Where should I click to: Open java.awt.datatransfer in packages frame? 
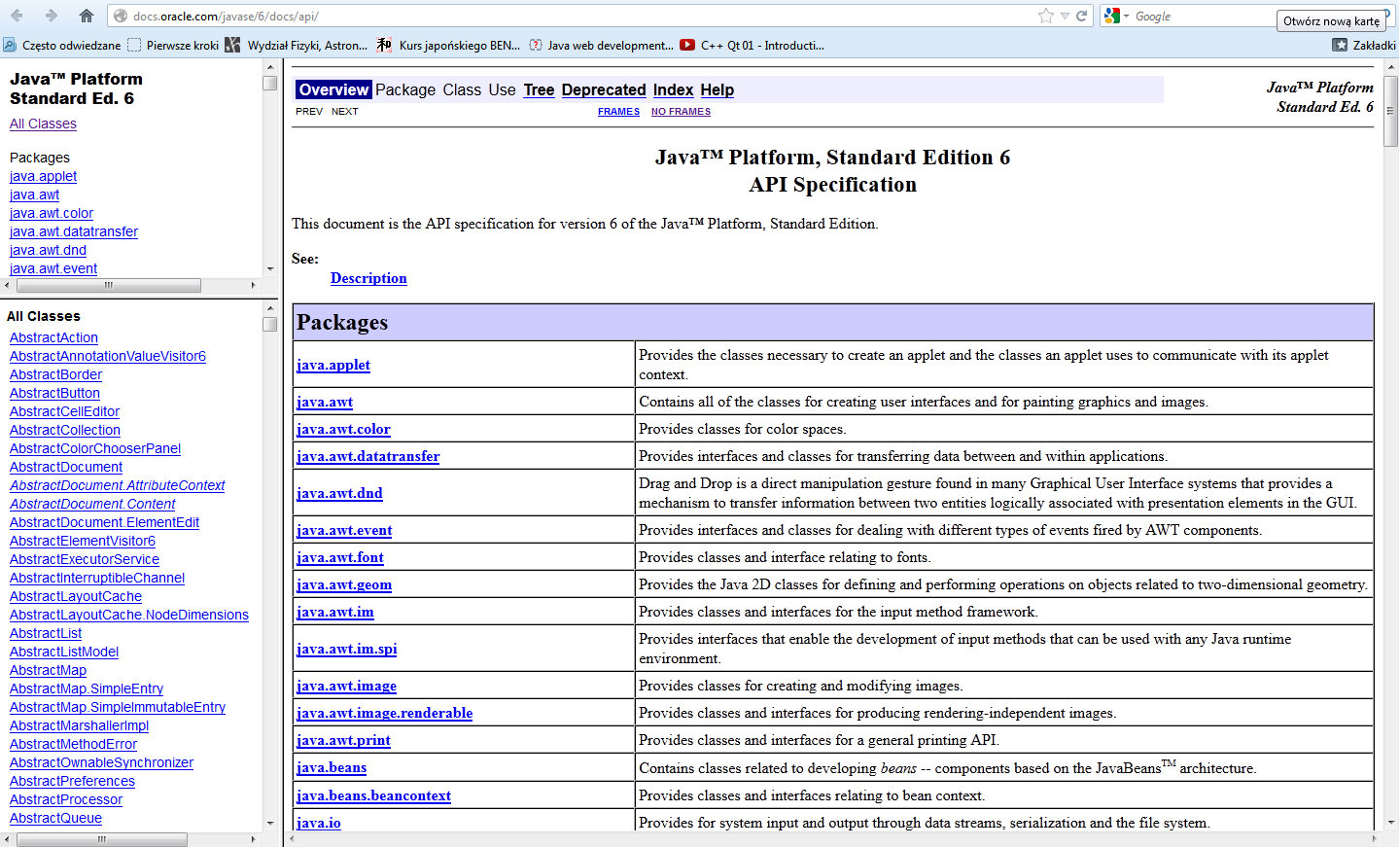(x=74, y=231)
